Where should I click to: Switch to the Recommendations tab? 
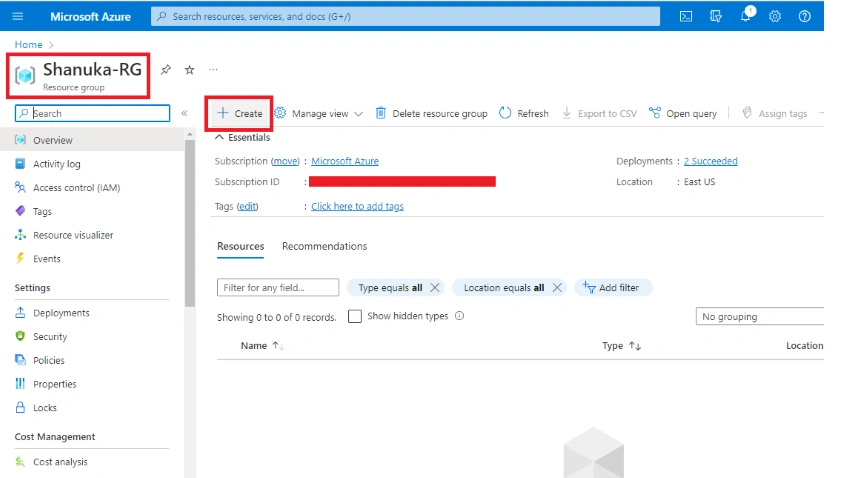tap(324, 246)
